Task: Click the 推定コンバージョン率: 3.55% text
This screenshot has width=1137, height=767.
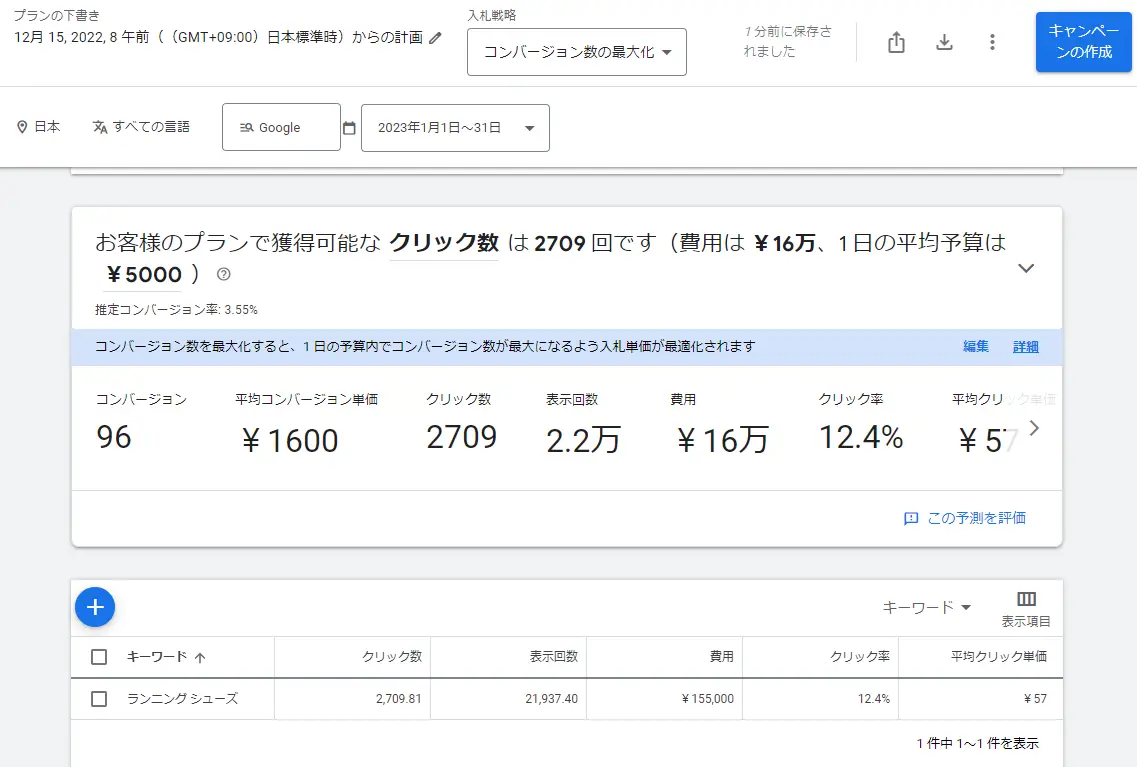Action: 176,310
